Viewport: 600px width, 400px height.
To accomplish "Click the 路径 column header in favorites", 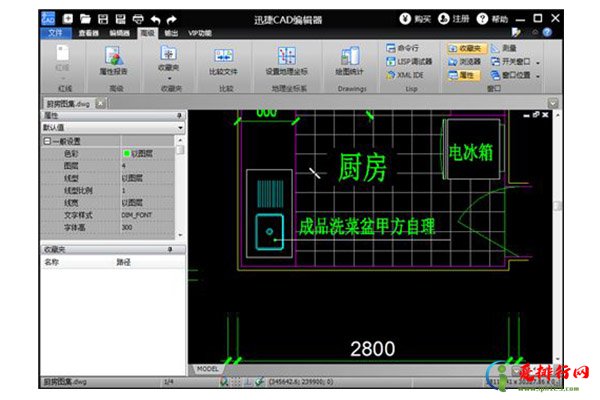I will click(123, 262).
